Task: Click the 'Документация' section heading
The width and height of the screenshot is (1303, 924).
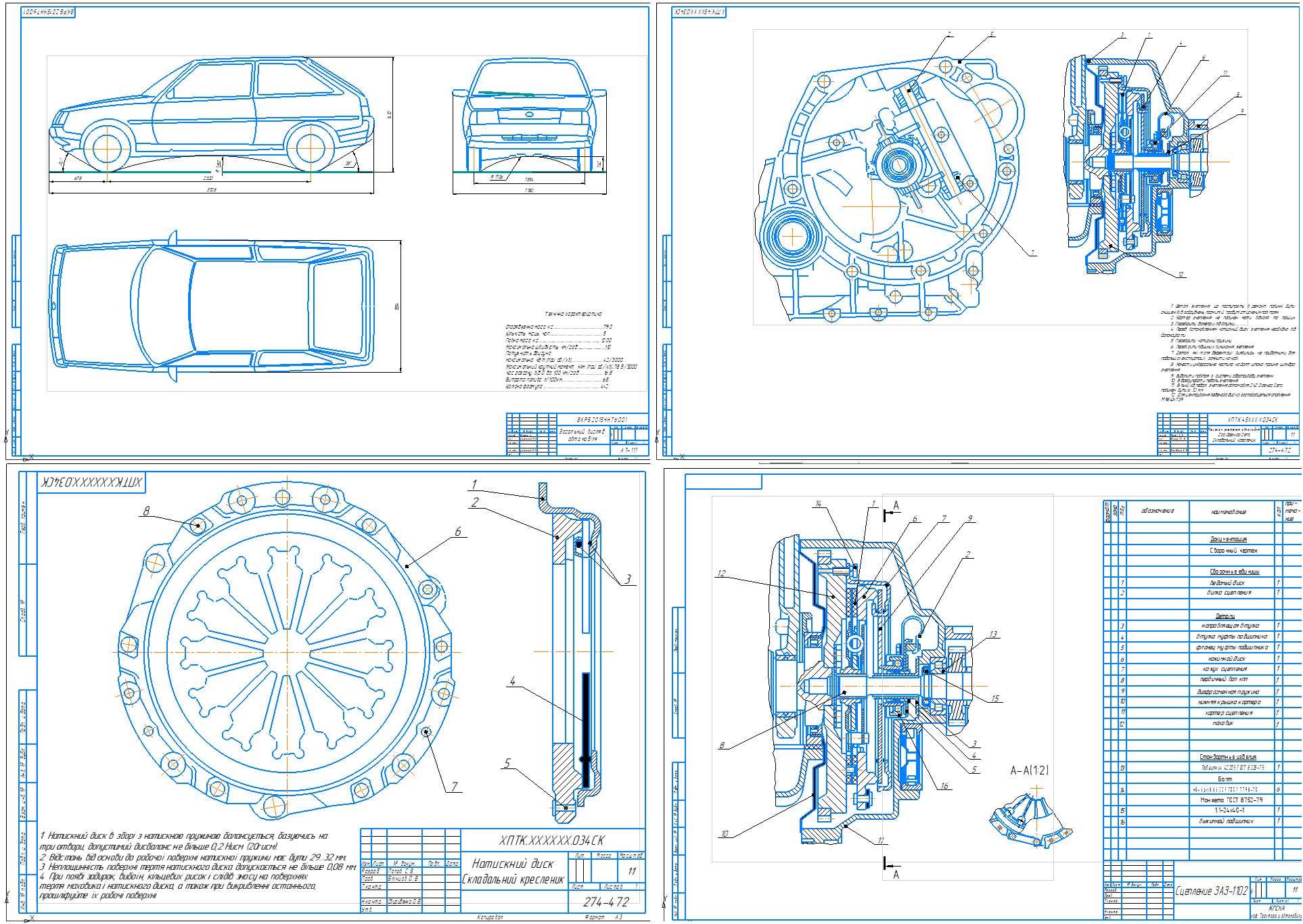Action: [1229, 539]
